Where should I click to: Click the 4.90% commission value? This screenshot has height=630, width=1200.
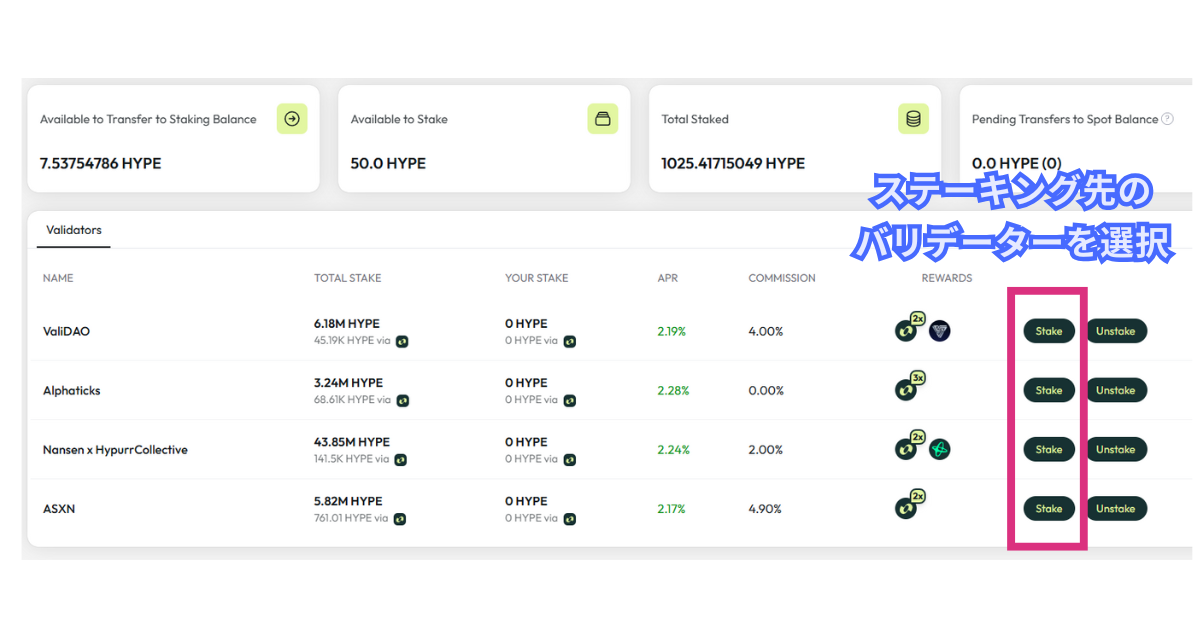[x=766, y=508]
